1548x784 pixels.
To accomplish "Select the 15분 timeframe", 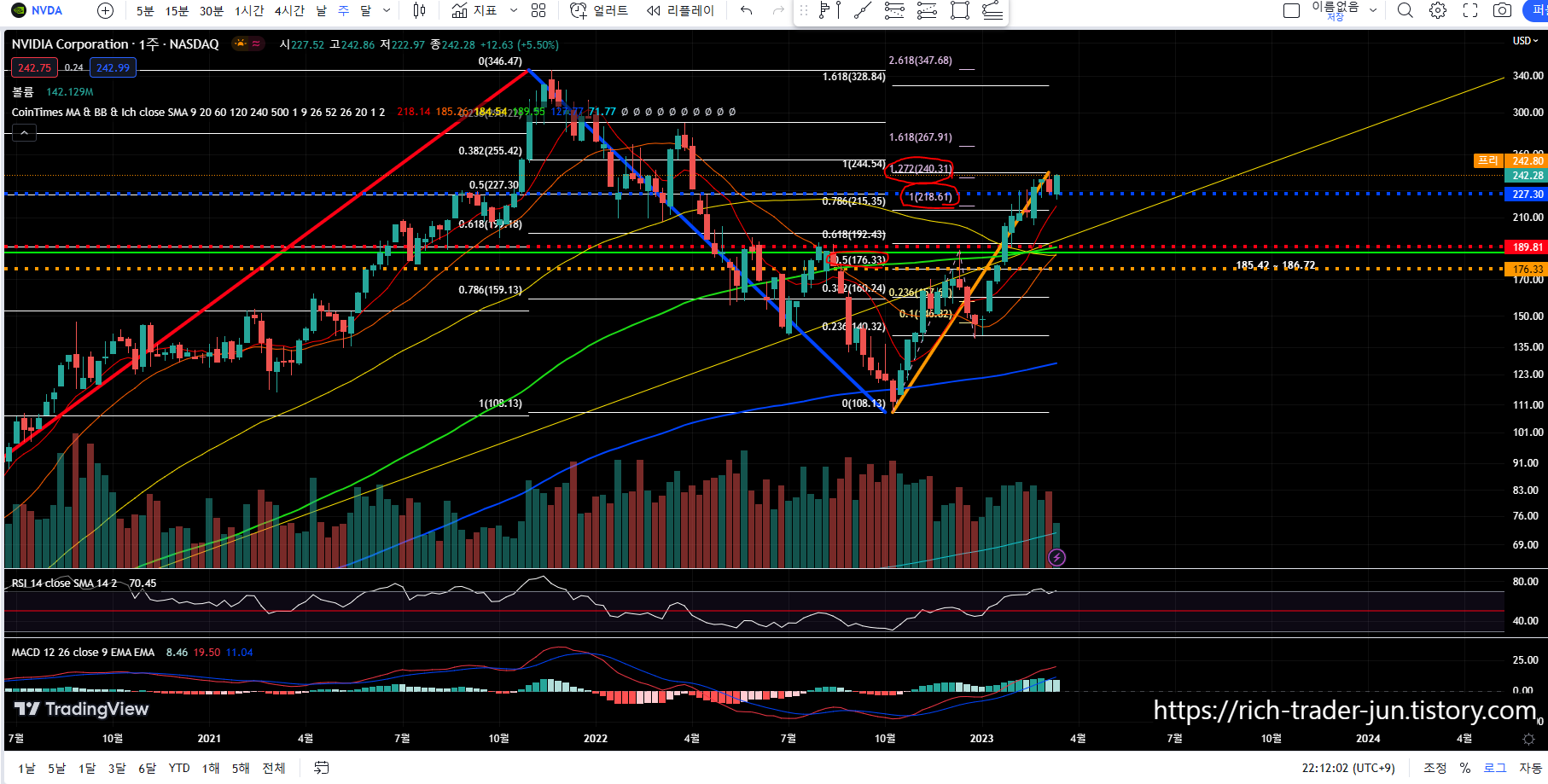I will click(x=177, y=10).
